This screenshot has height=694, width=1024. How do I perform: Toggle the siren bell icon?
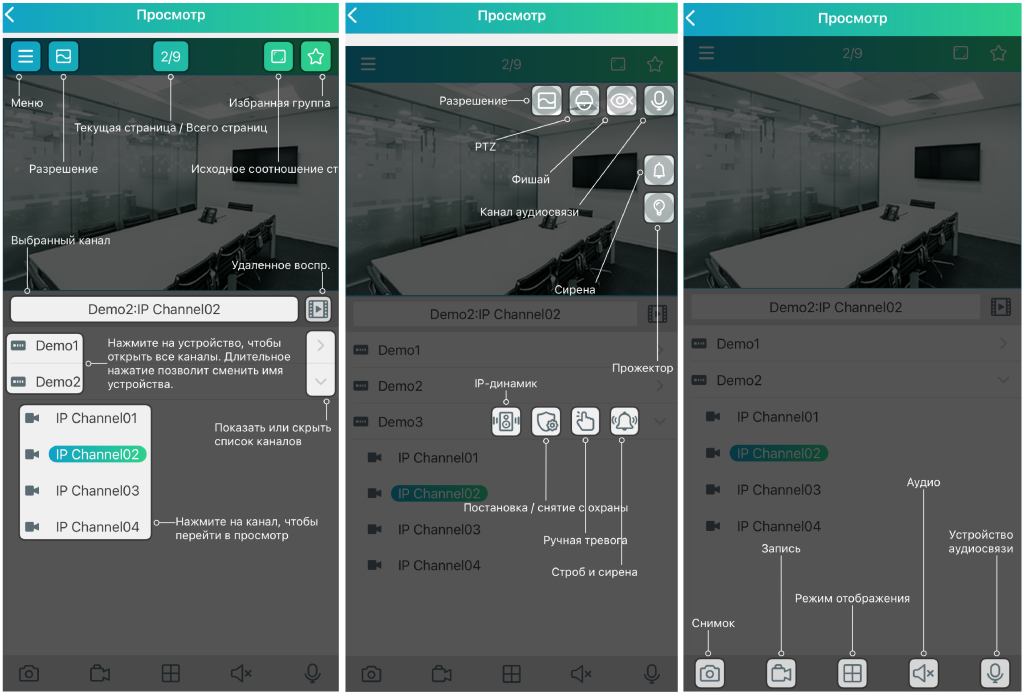coord(659,171)
